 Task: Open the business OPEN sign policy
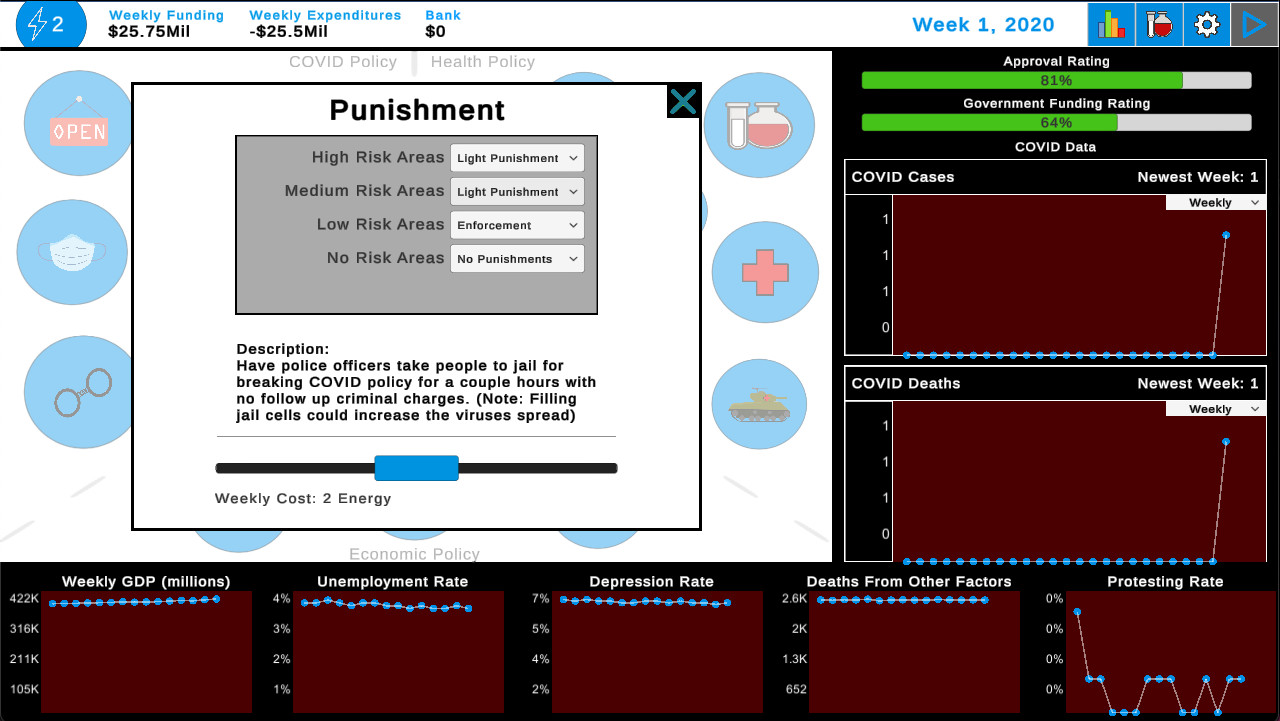78,123
